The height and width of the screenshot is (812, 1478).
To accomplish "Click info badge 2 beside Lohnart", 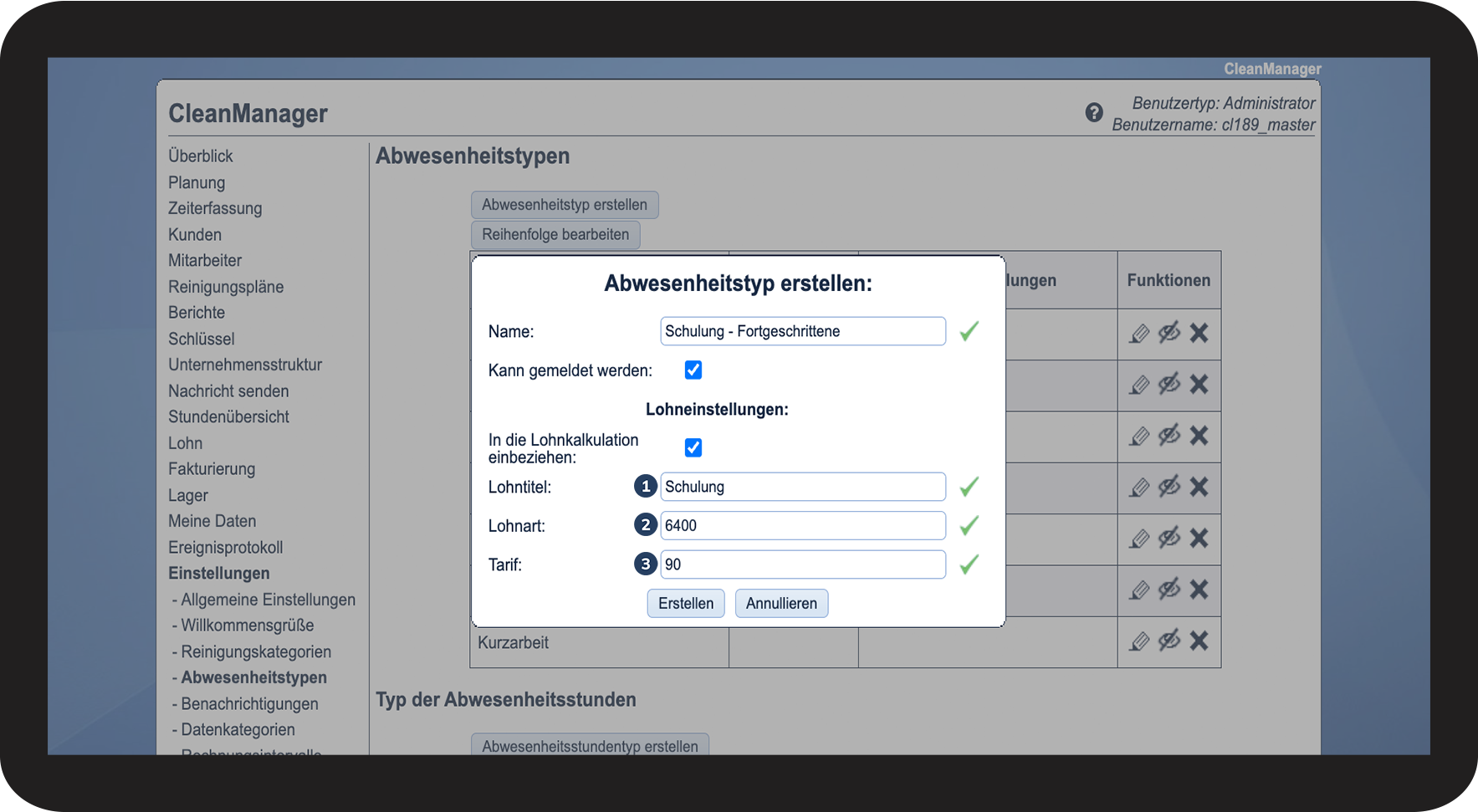I will 645,525.
